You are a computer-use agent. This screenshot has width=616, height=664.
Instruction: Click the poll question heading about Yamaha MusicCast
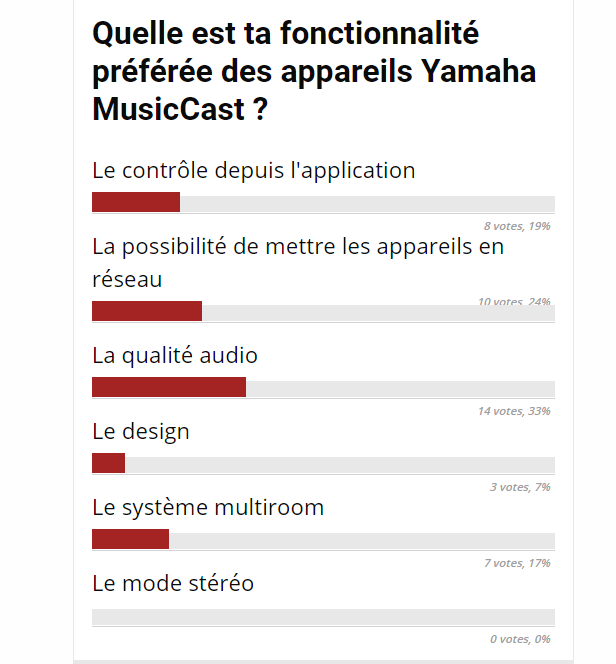click(314, 72)
